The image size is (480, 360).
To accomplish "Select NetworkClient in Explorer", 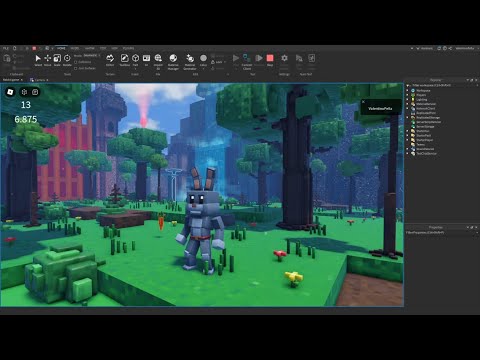I will 425,108.
